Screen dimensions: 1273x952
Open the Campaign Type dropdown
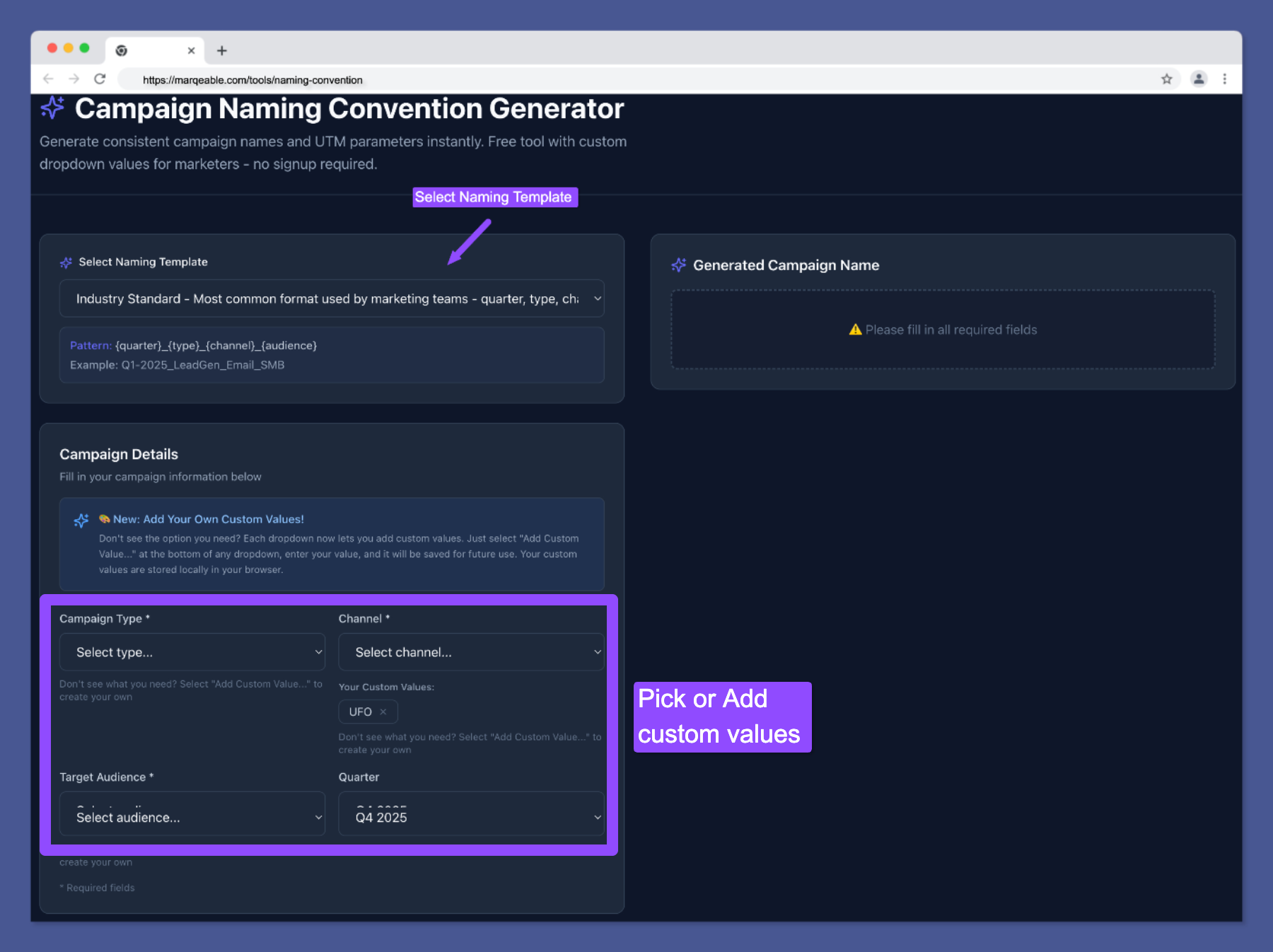(x=192, y=652)
